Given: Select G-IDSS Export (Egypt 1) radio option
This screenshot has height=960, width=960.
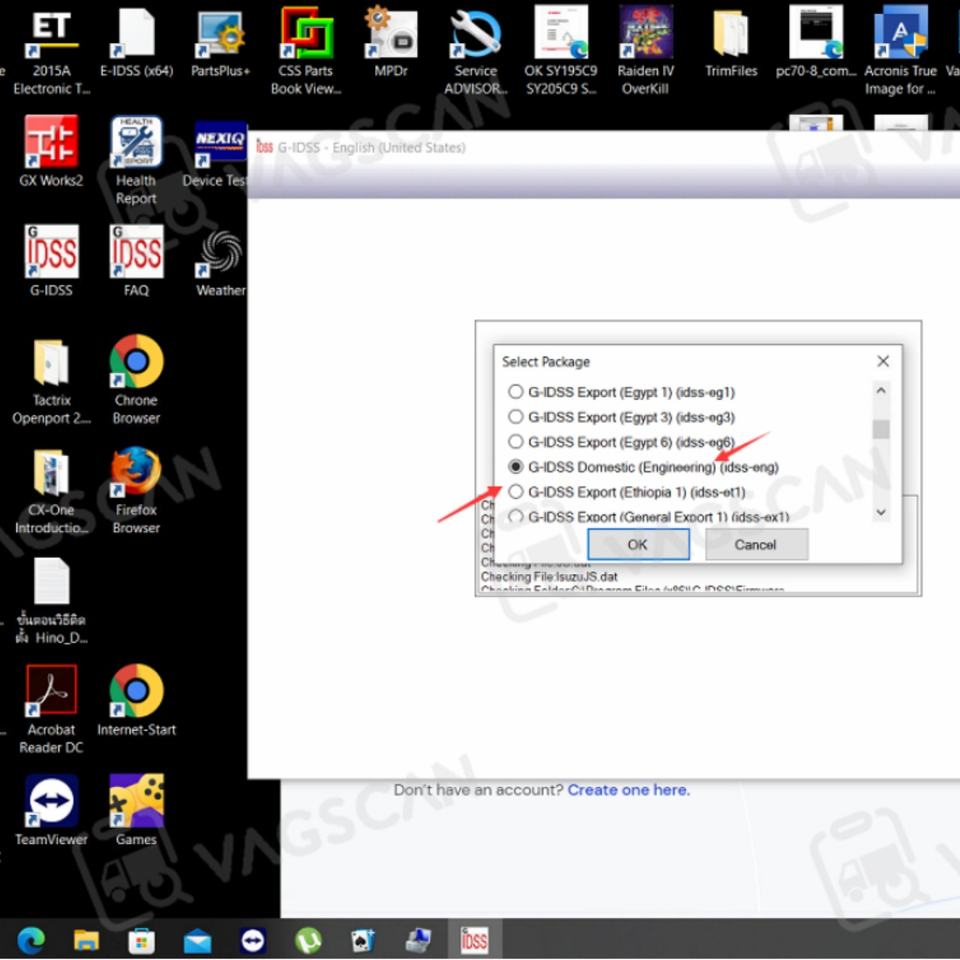Looking at the screenshot, I should (x=516, y=392).
